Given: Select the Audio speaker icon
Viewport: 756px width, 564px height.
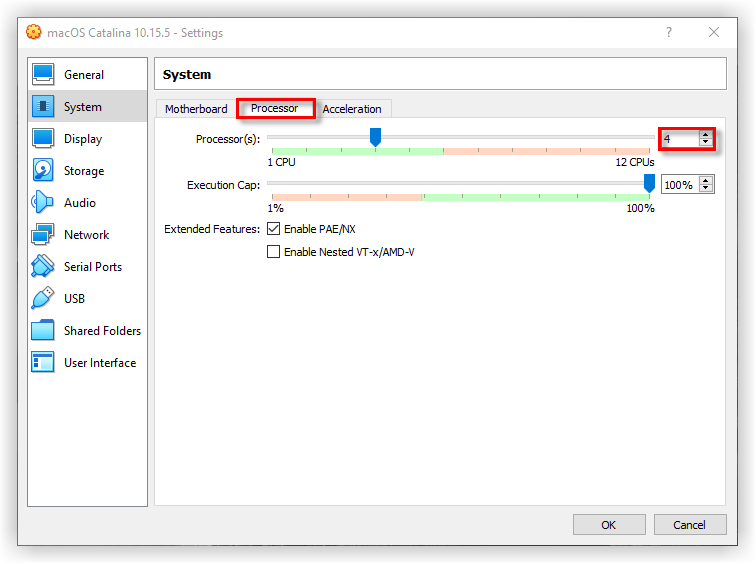Looking at the screenshot, I should click(43, 203).
